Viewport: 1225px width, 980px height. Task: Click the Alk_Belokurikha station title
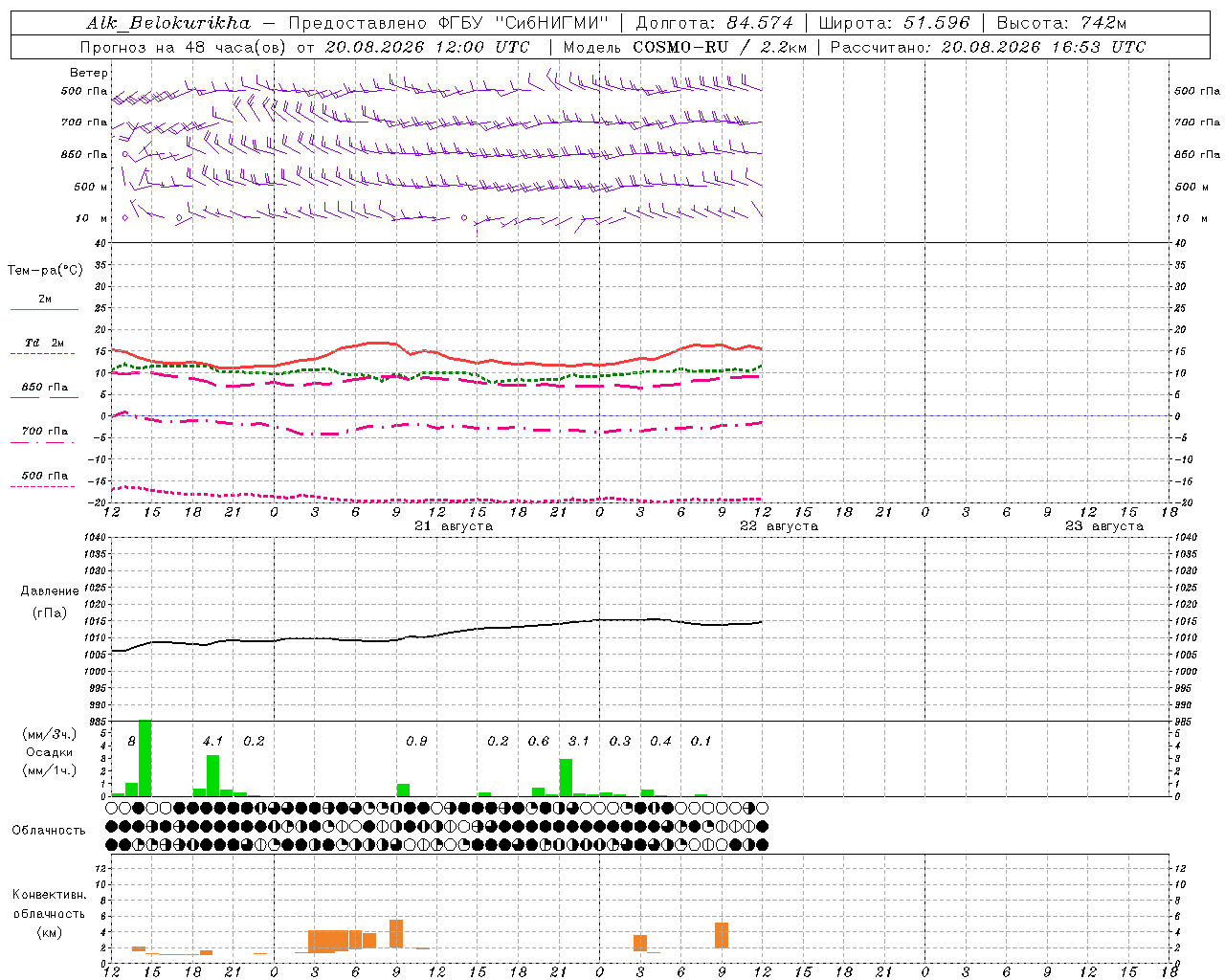(168, 23)
